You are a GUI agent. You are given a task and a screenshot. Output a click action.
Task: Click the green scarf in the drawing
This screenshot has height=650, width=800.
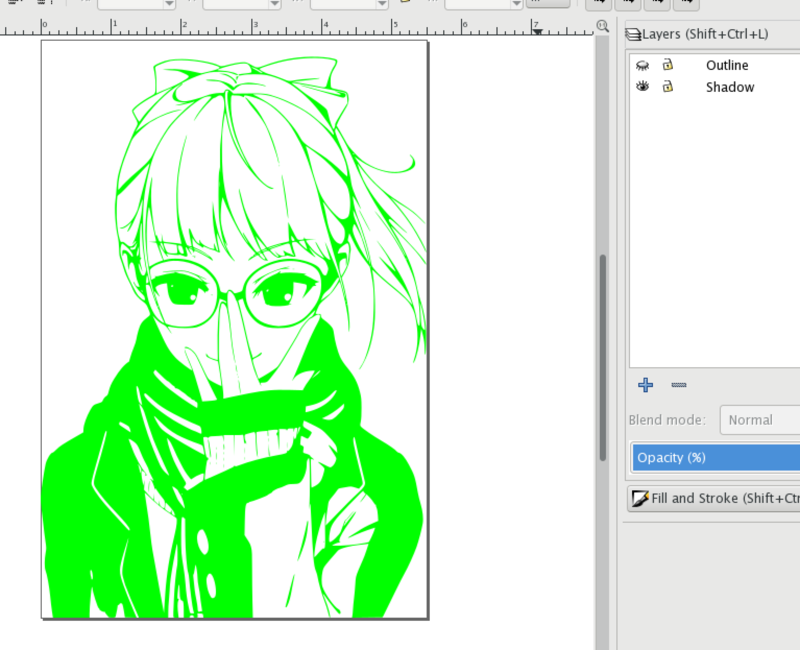click(250, 413)
